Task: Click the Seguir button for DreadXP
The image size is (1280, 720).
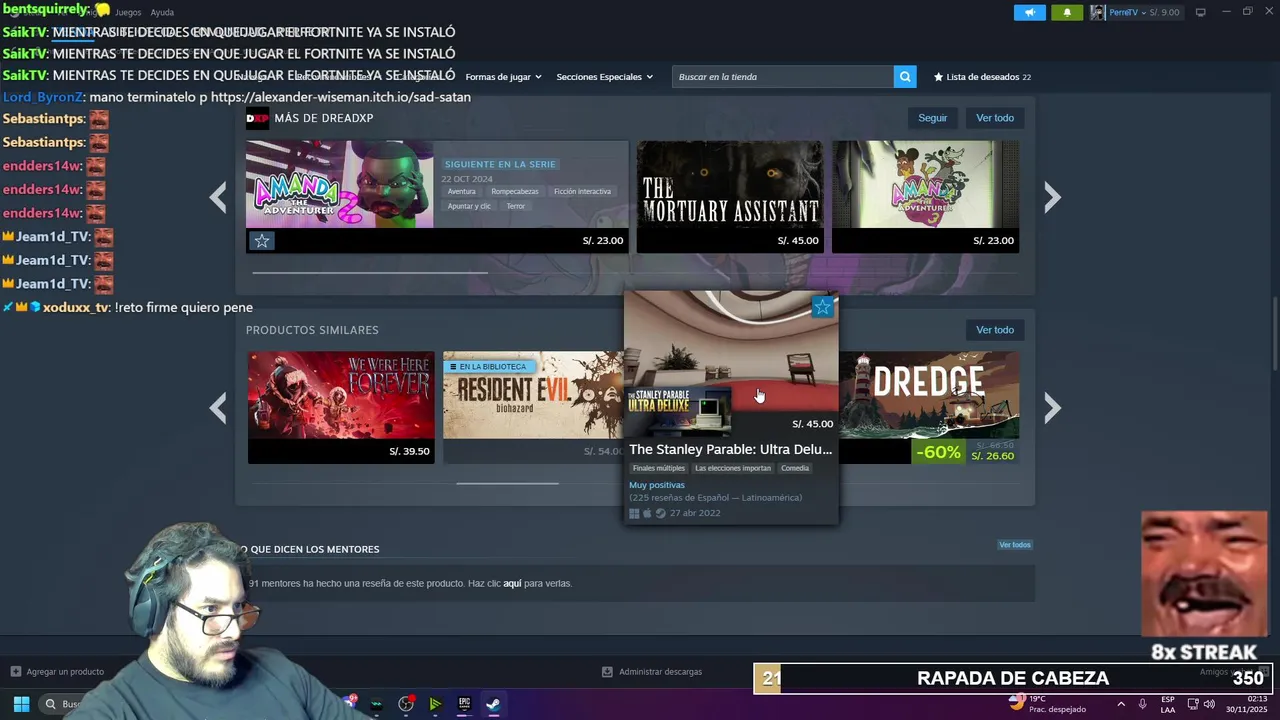Action: pos(933,118)
